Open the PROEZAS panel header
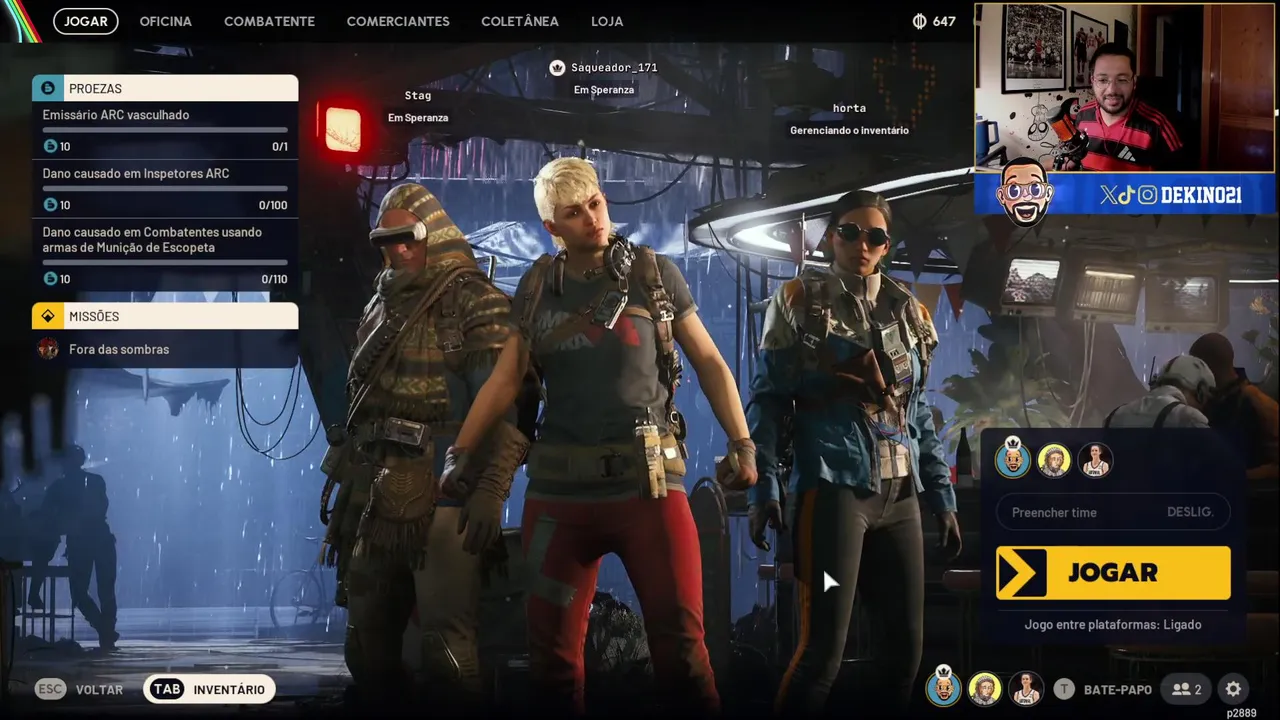Screen dimensions: 1280x720 tap(165, 88)
